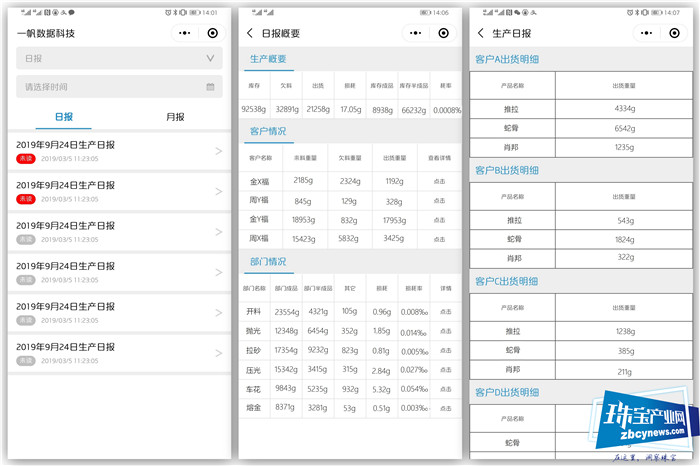
Task: Select the 客户情况 section heading
Action: [x=268, y=131]
